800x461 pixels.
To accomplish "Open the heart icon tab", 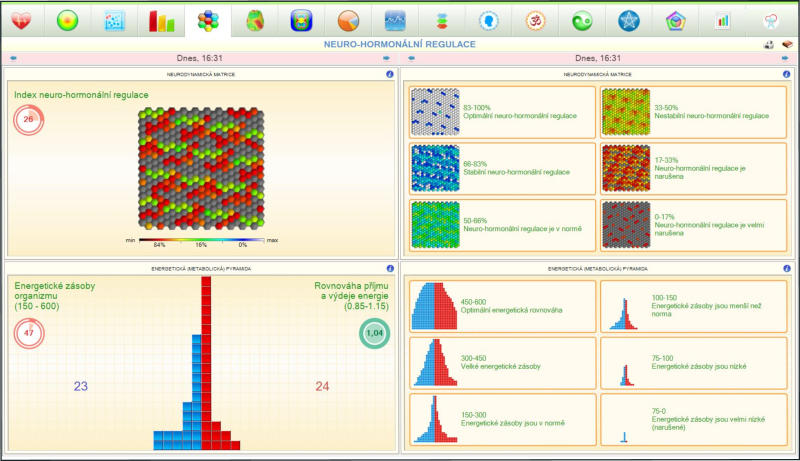I will (21, 20).
